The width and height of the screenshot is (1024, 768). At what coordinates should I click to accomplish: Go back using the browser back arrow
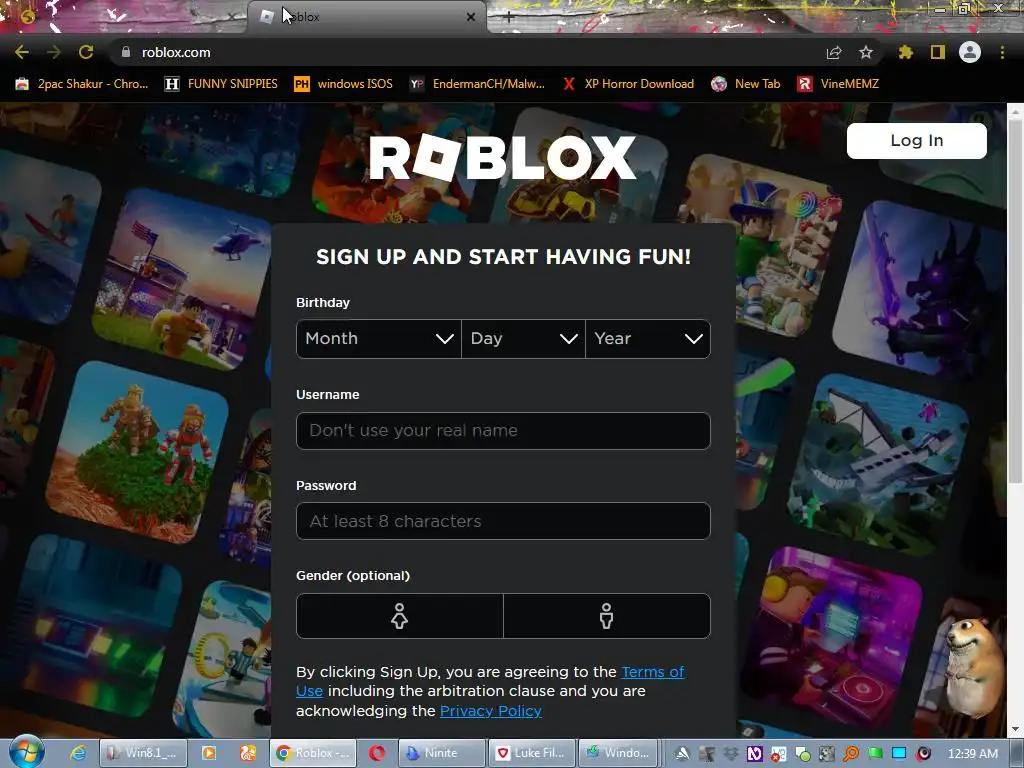pos(22,52)
